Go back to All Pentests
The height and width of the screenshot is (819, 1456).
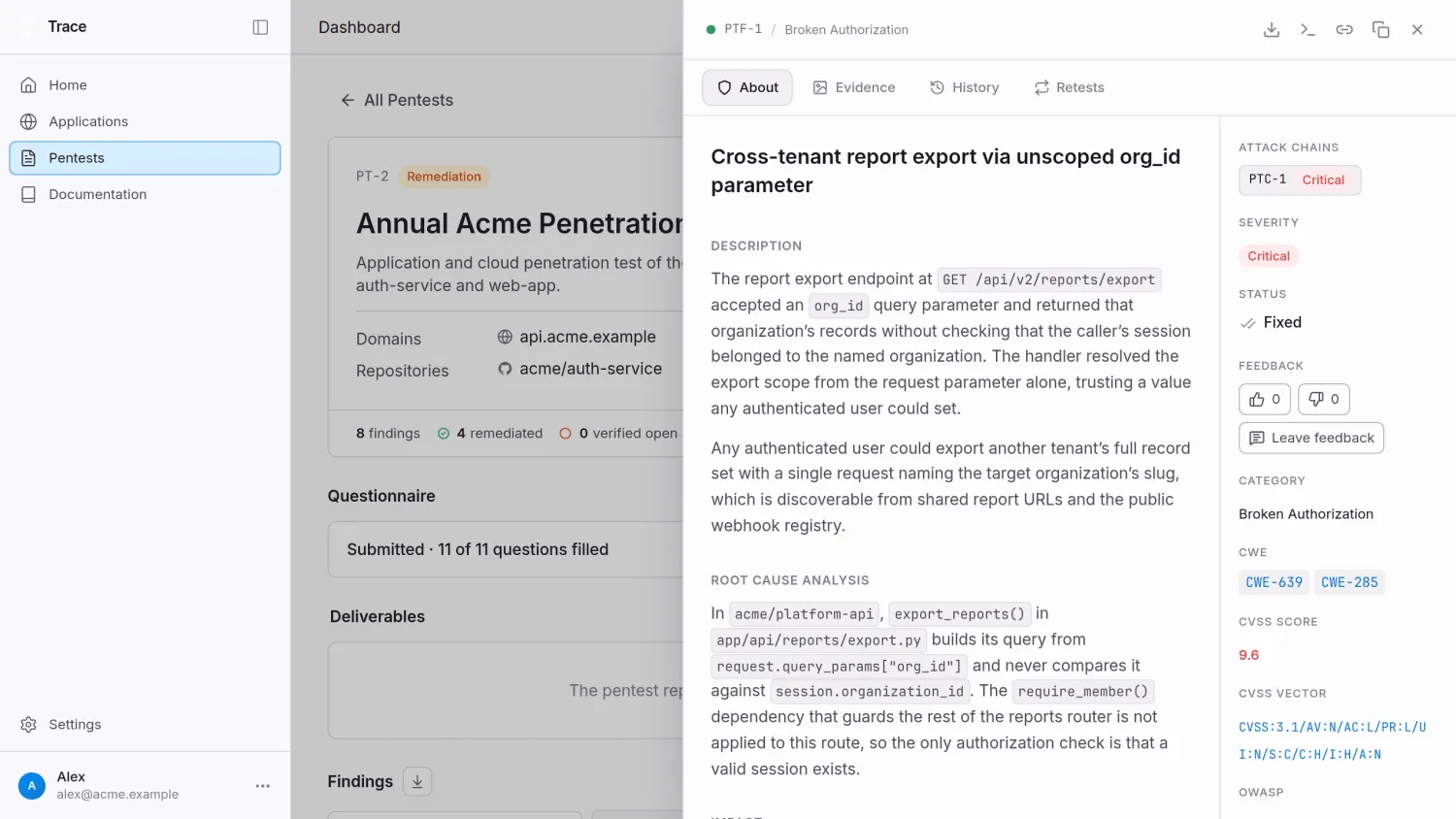click(397, 100)
